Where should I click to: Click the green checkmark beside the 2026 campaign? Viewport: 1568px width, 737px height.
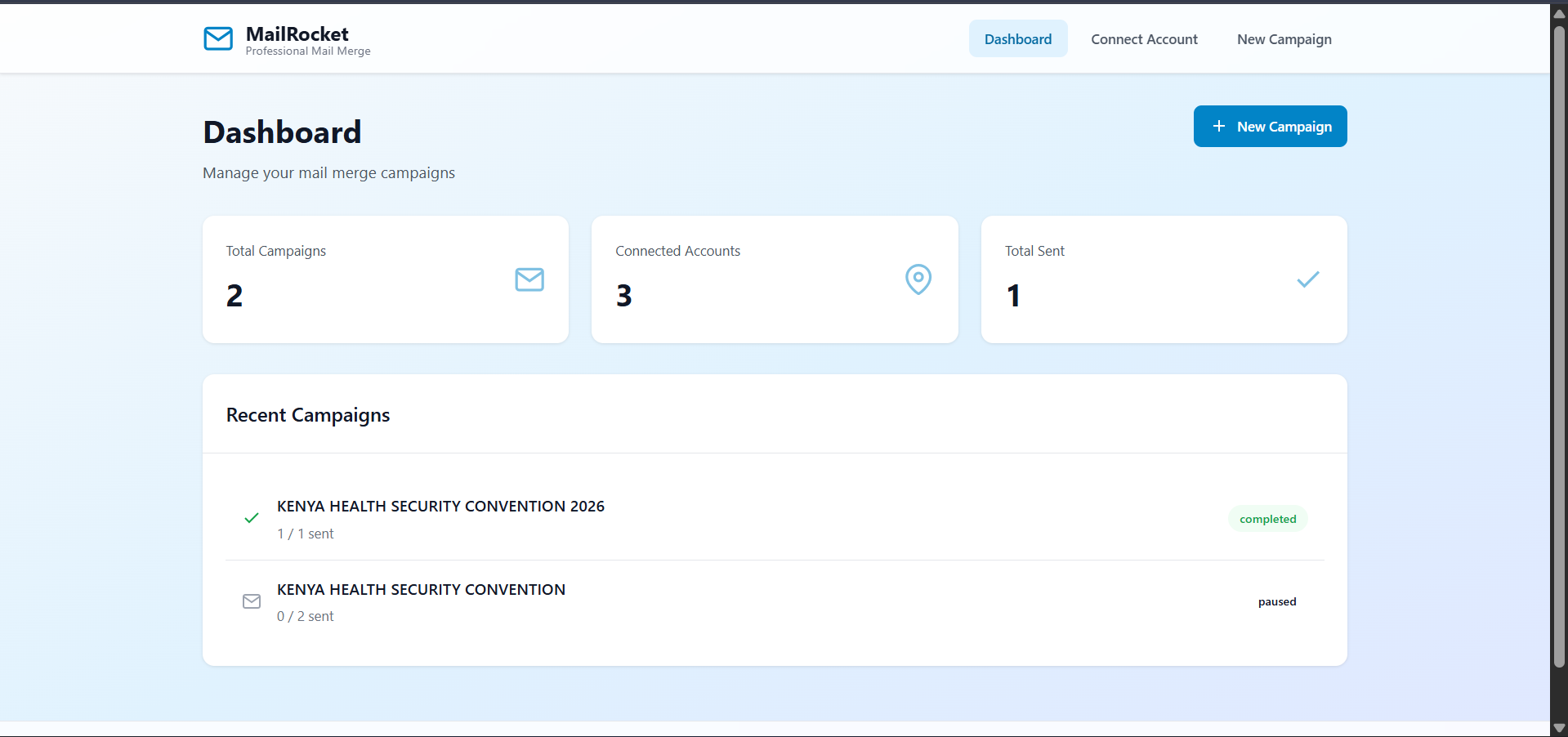[x=252, y=518]
